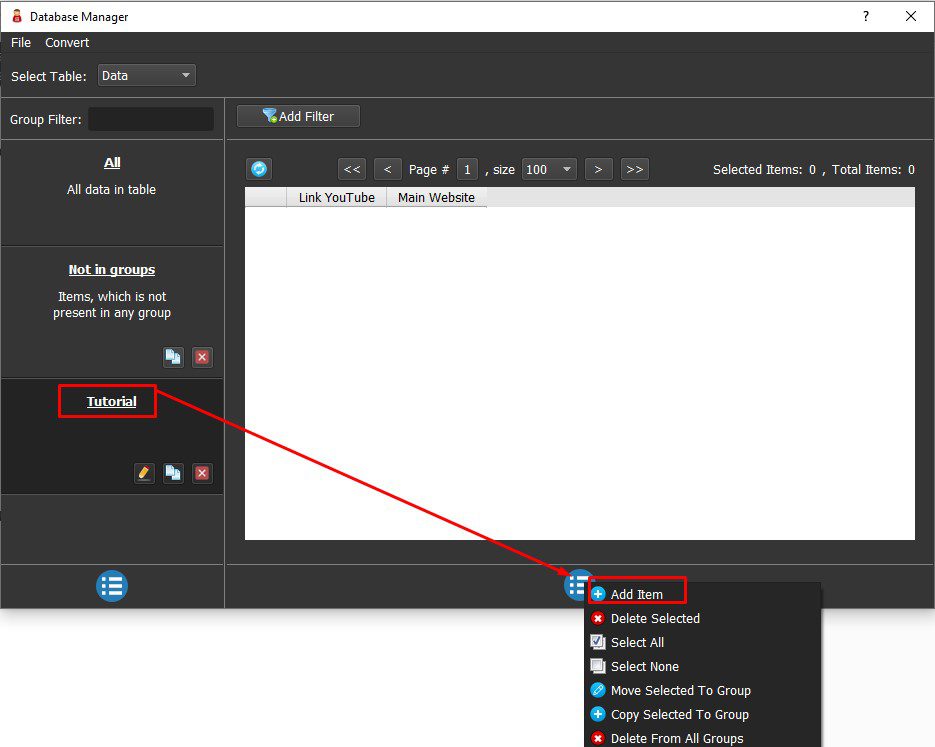Open the Convert menu
Viewport: 935px width, 747px height.
[x=67, y=43]
